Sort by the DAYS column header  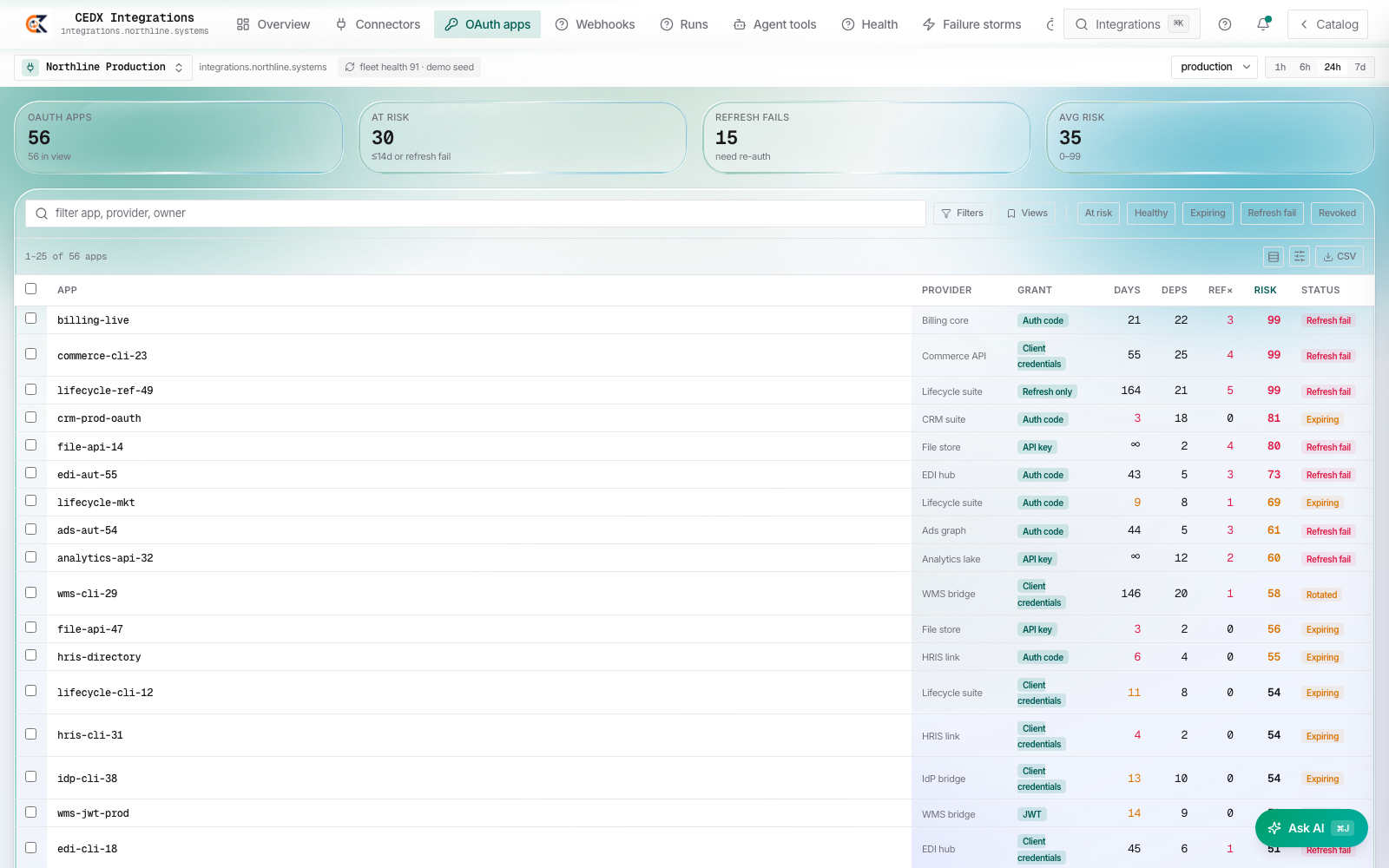1127,290
